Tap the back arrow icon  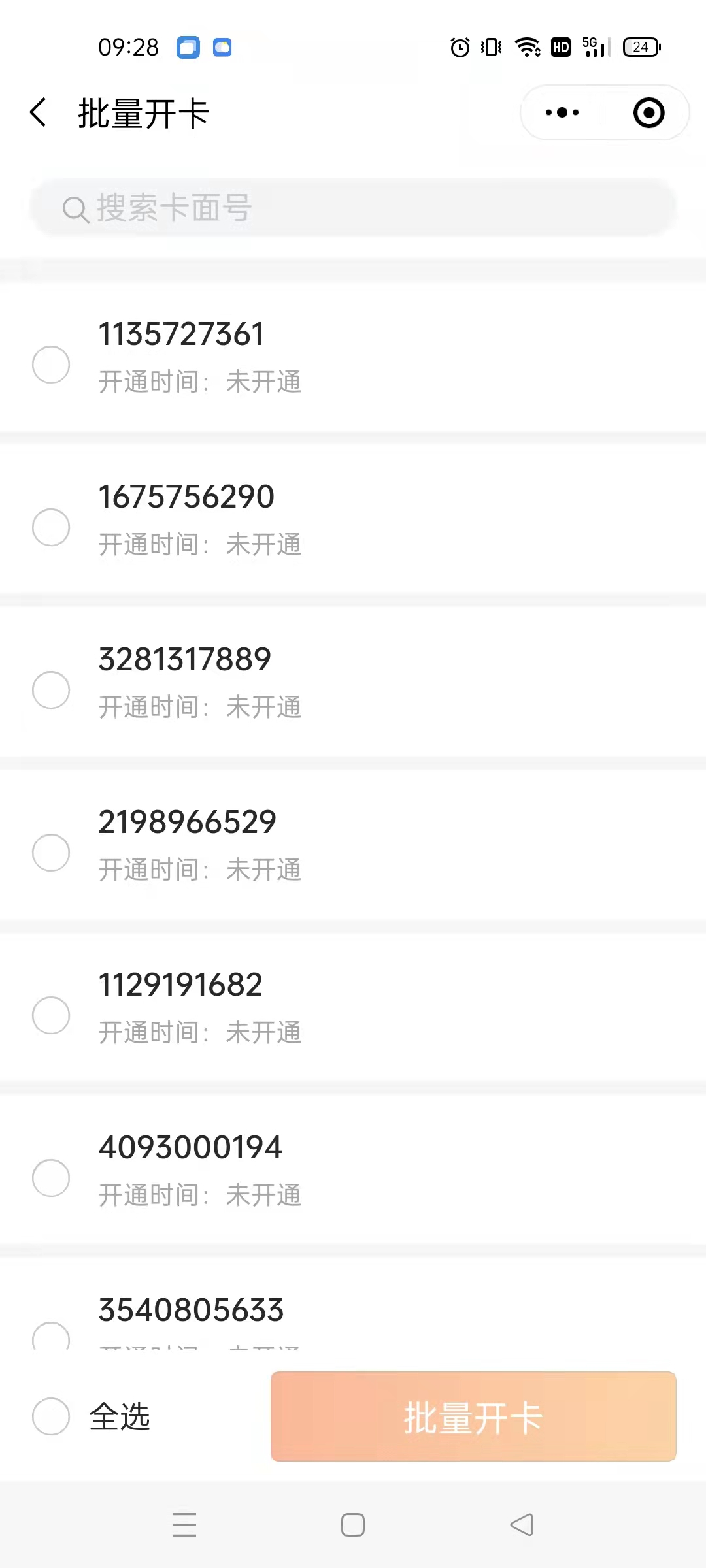[39, 112]
